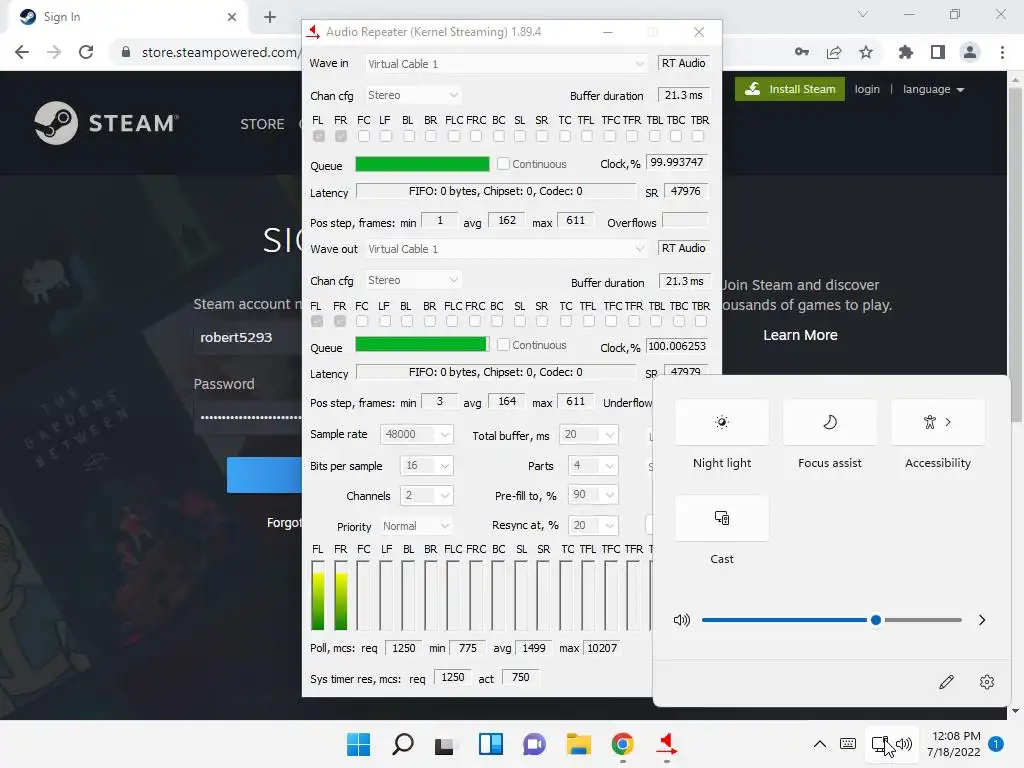Open notification badge beside clock
1024x768 pixels.
(995, 744)
